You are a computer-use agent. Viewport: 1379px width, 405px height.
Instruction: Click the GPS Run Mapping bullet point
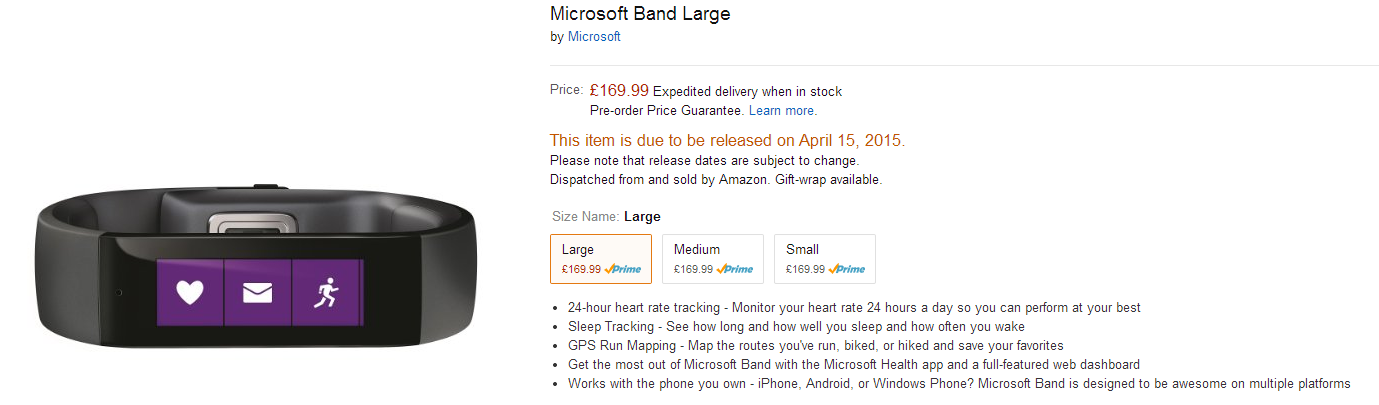coord(815,346)
